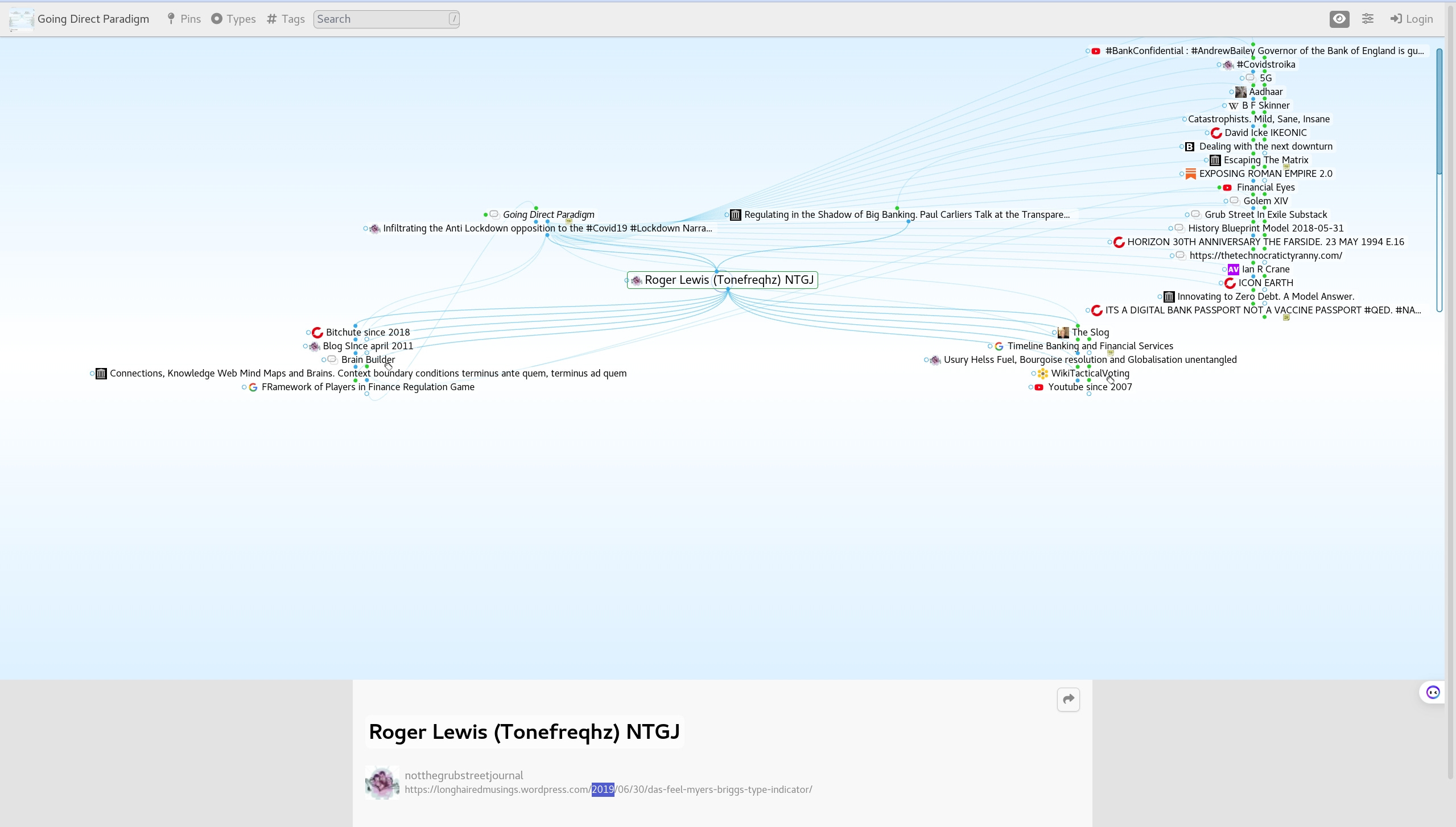
Task: Click red icon beside ICON EARTH
Action: click(x=1230, y=283)
